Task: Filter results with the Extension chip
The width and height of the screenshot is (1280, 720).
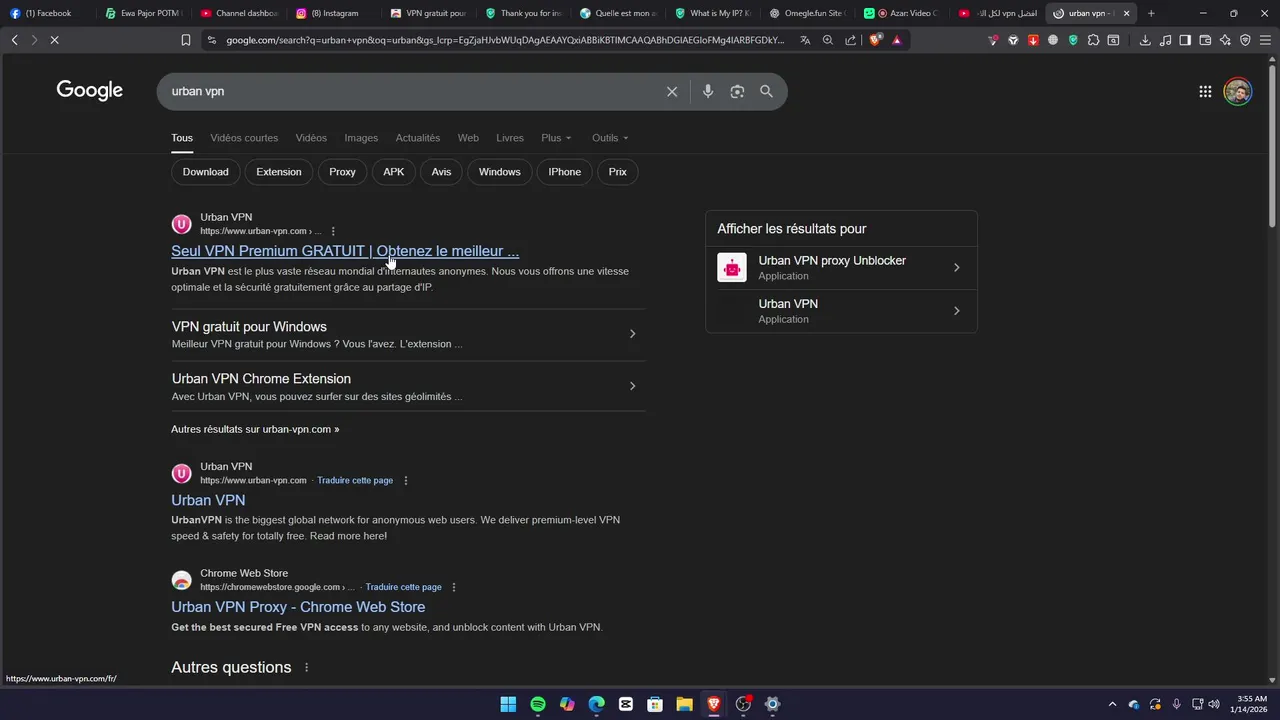Action: (279, 172)
